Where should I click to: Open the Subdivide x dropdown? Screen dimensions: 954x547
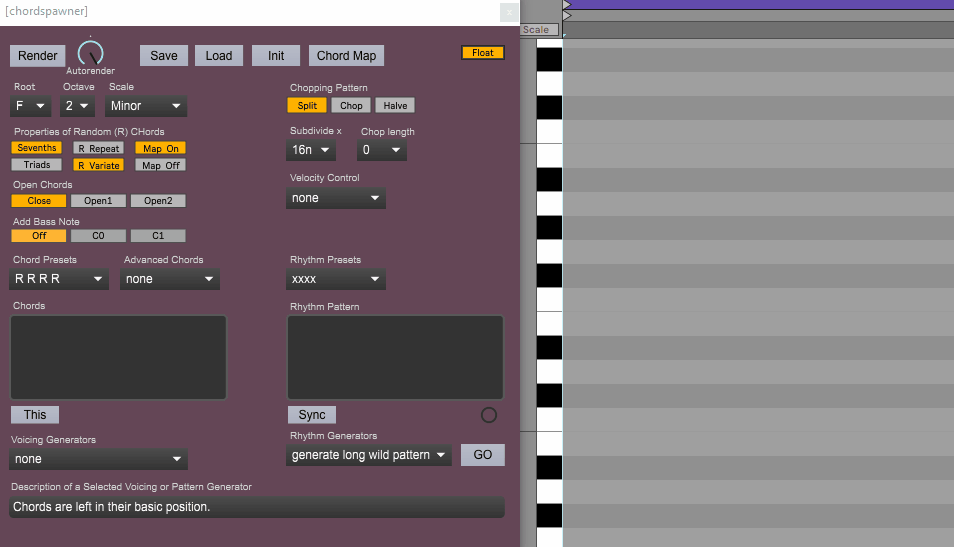tap(311, 150)
